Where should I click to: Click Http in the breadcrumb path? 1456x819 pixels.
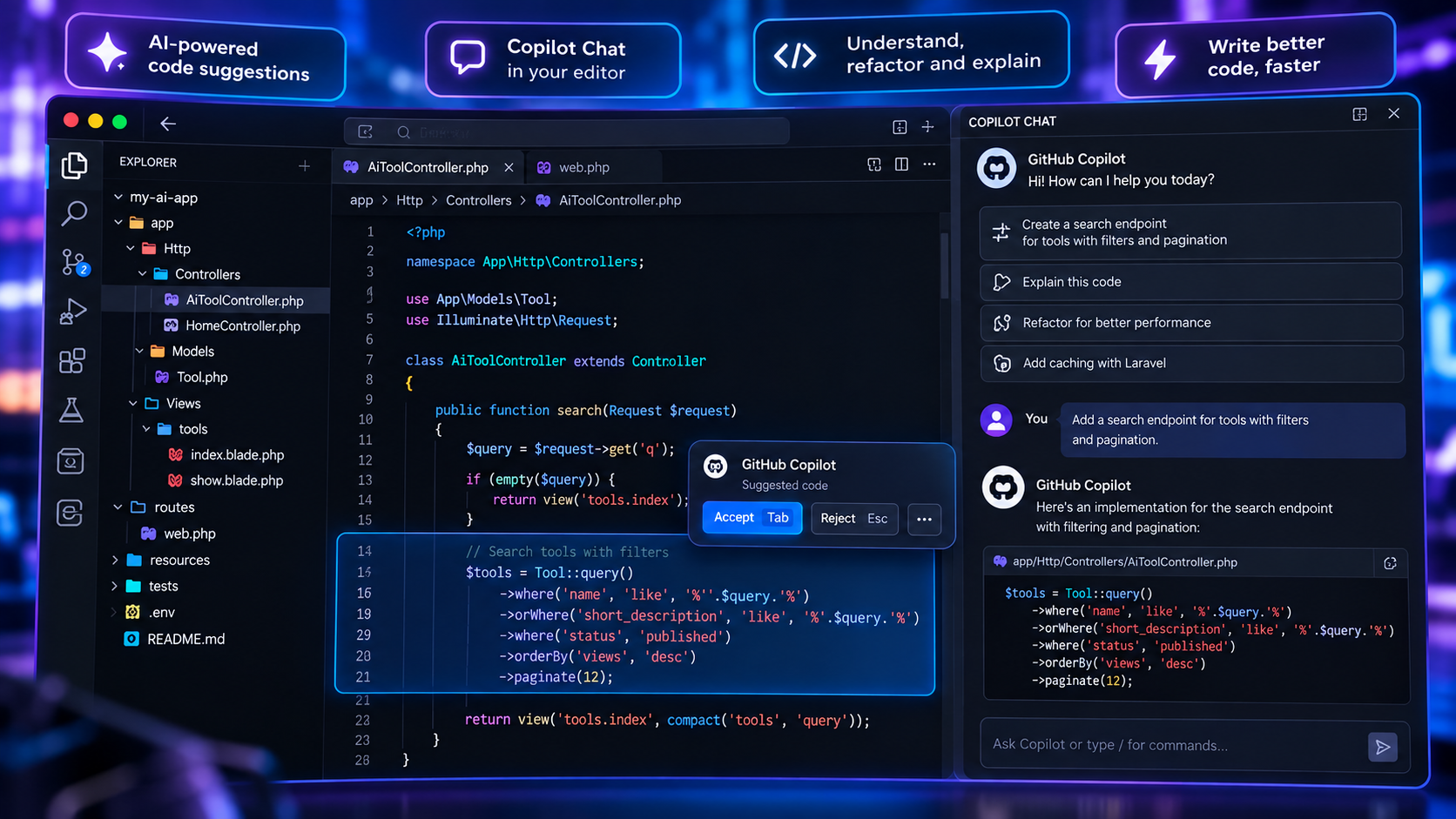409,200
